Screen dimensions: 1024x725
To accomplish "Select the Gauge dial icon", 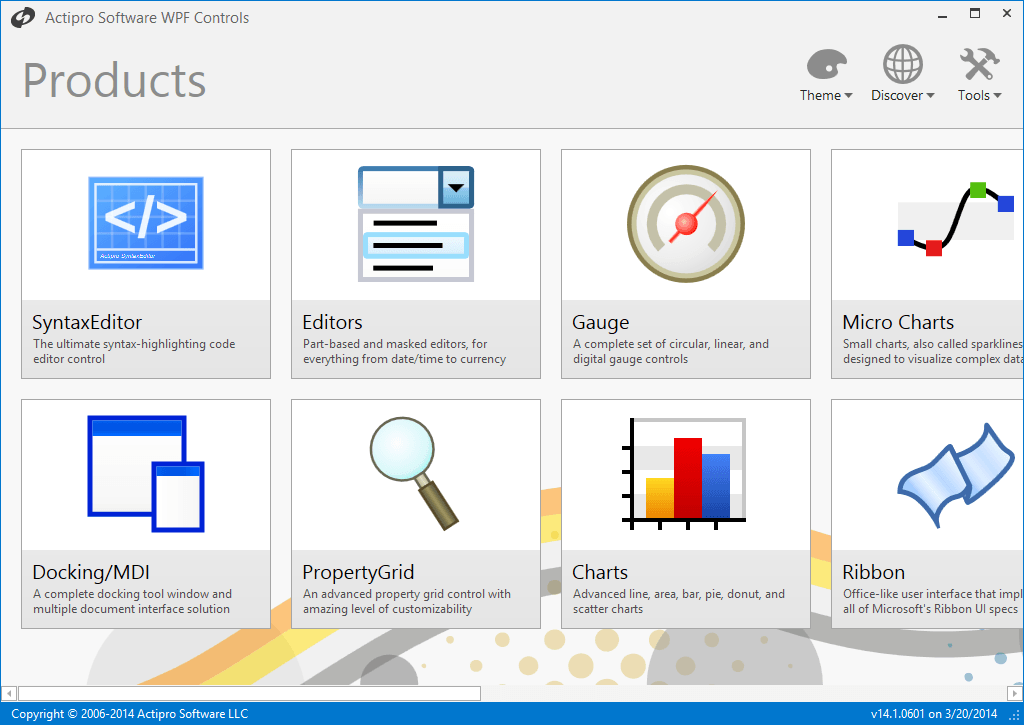I will coord(686,224).
